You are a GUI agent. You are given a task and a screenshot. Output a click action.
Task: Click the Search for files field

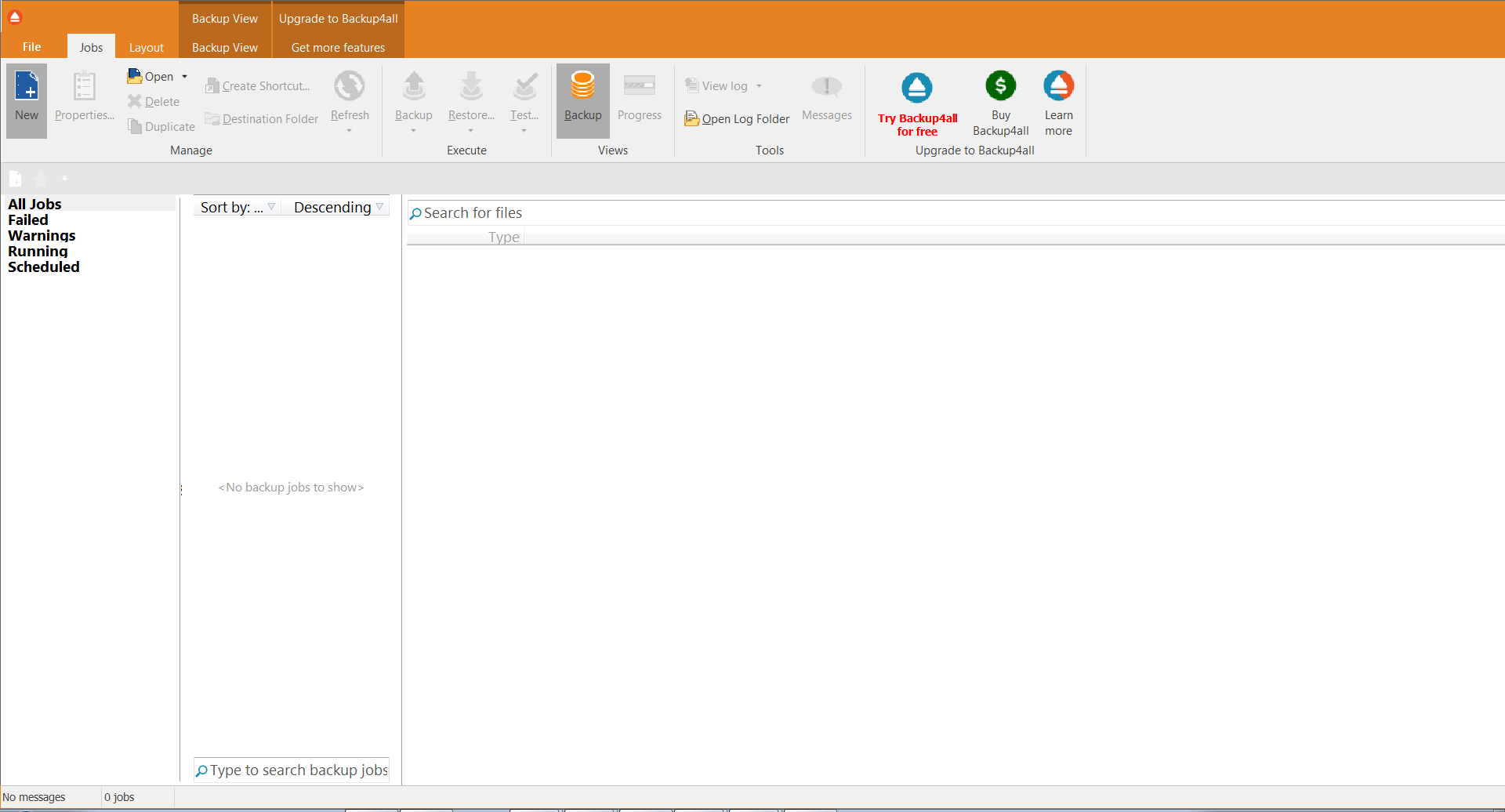[x=956, y=213]
